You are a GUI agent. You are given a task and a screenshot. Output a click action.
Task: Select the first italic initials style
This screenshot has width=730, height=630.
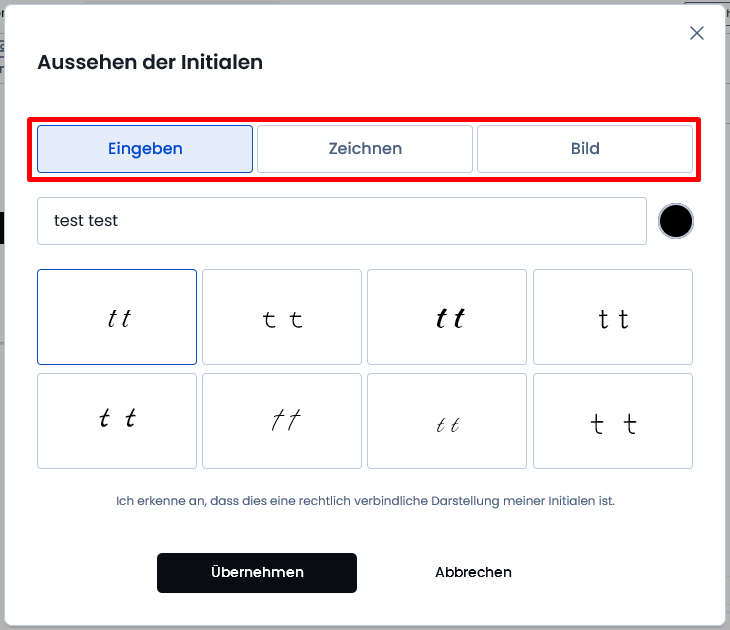(117, 317)
